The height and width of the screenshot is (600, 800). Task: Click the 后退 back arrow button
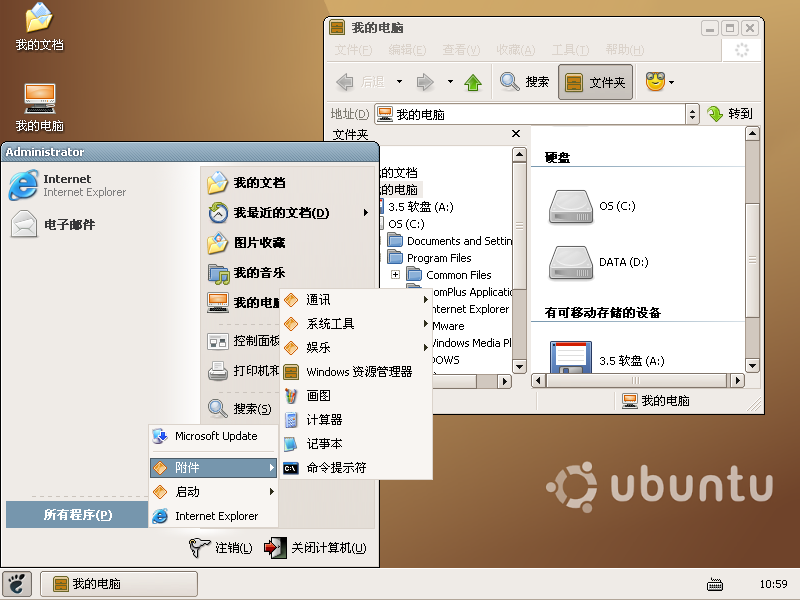point(360,82)
